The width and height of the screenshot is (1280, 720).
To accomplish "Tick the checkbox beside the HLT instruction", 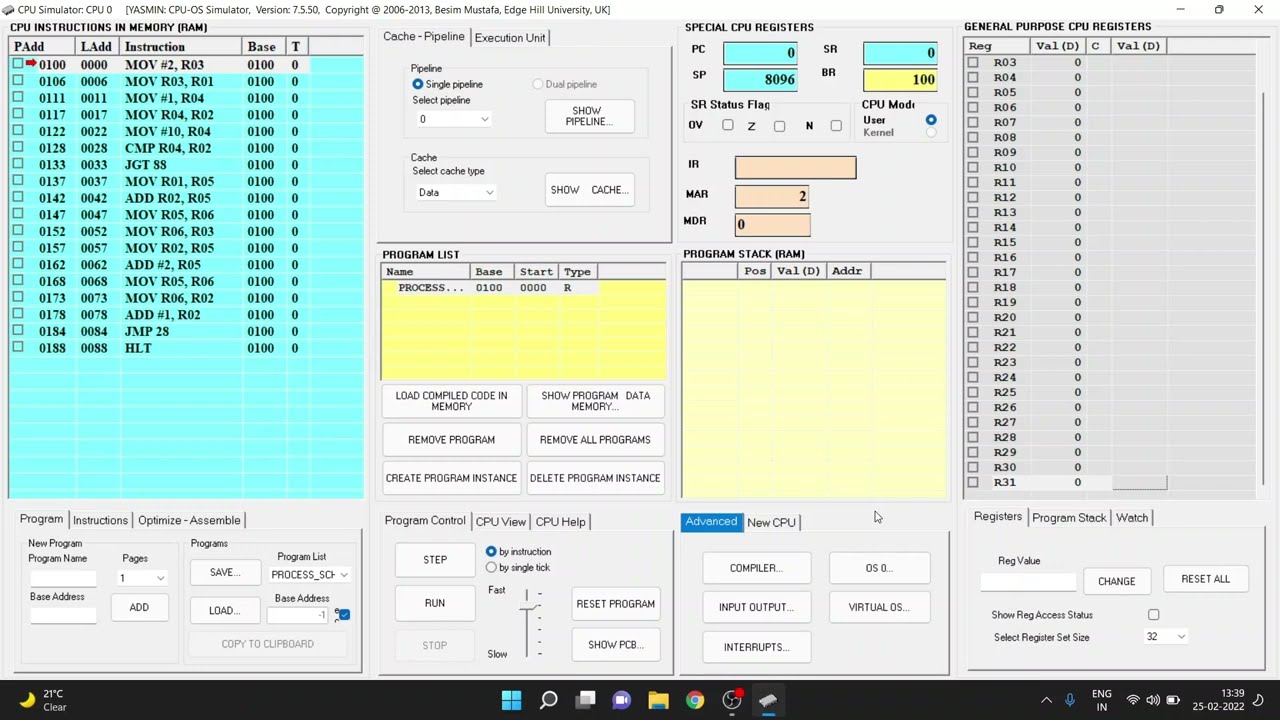I will tap(17, 348).
